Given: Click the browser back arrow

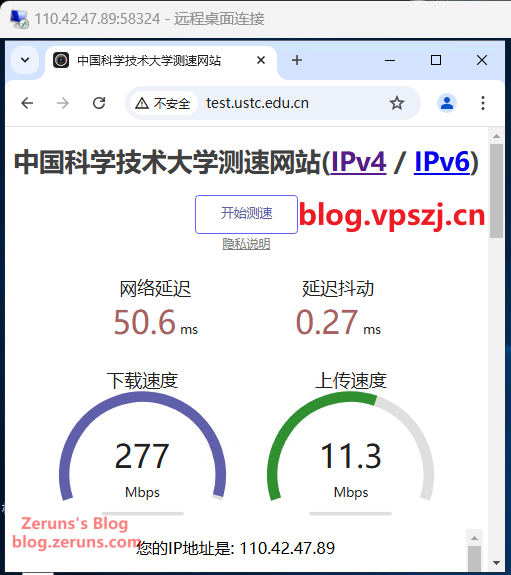Looking at the screenshot, I should point(27,103).
